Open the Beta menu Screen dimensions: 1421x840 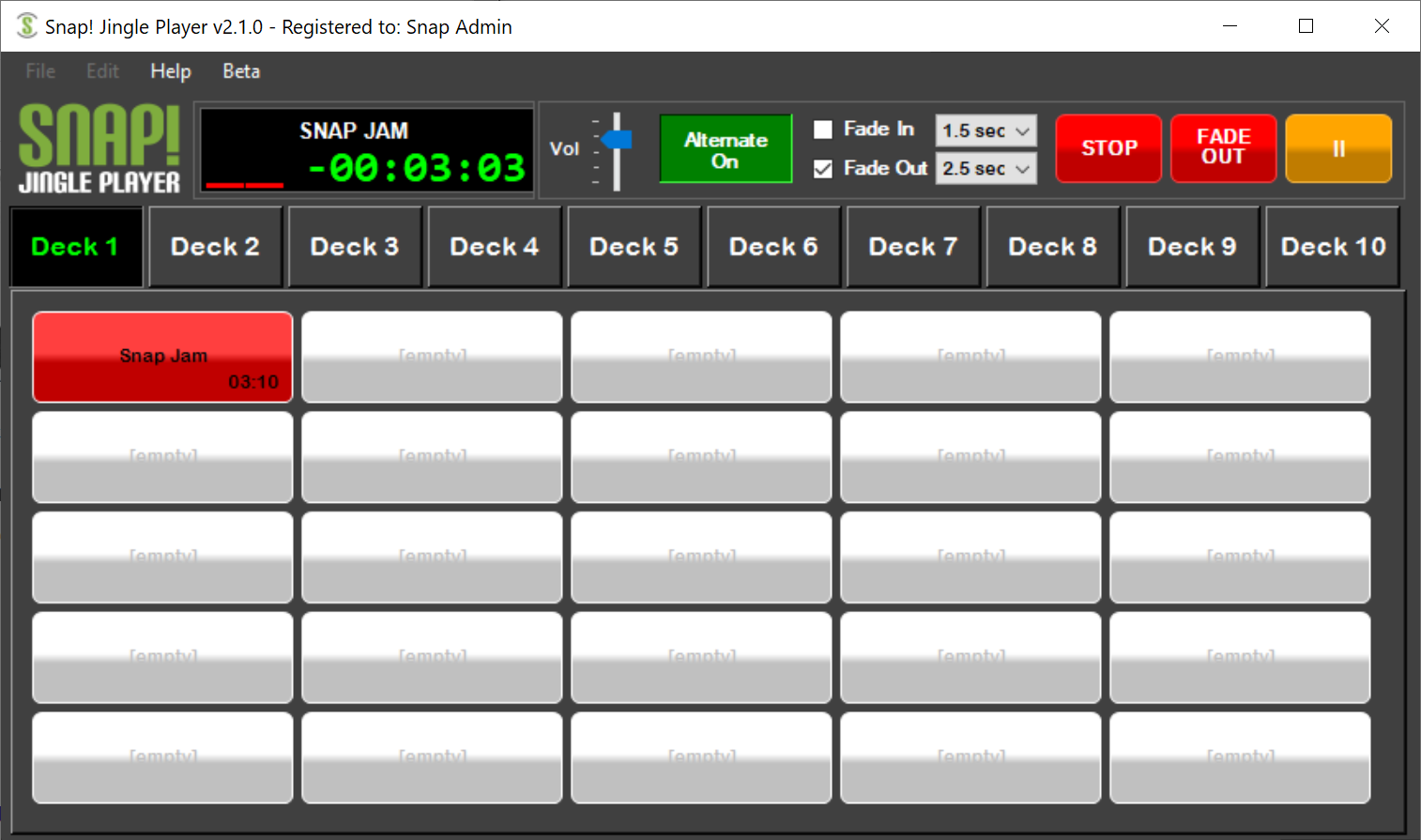[241, 71]
